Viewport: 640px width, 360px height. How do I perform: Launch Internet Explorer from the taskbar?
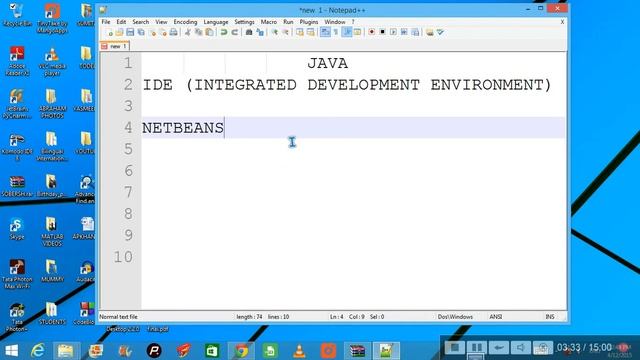(x=38, y=351)
